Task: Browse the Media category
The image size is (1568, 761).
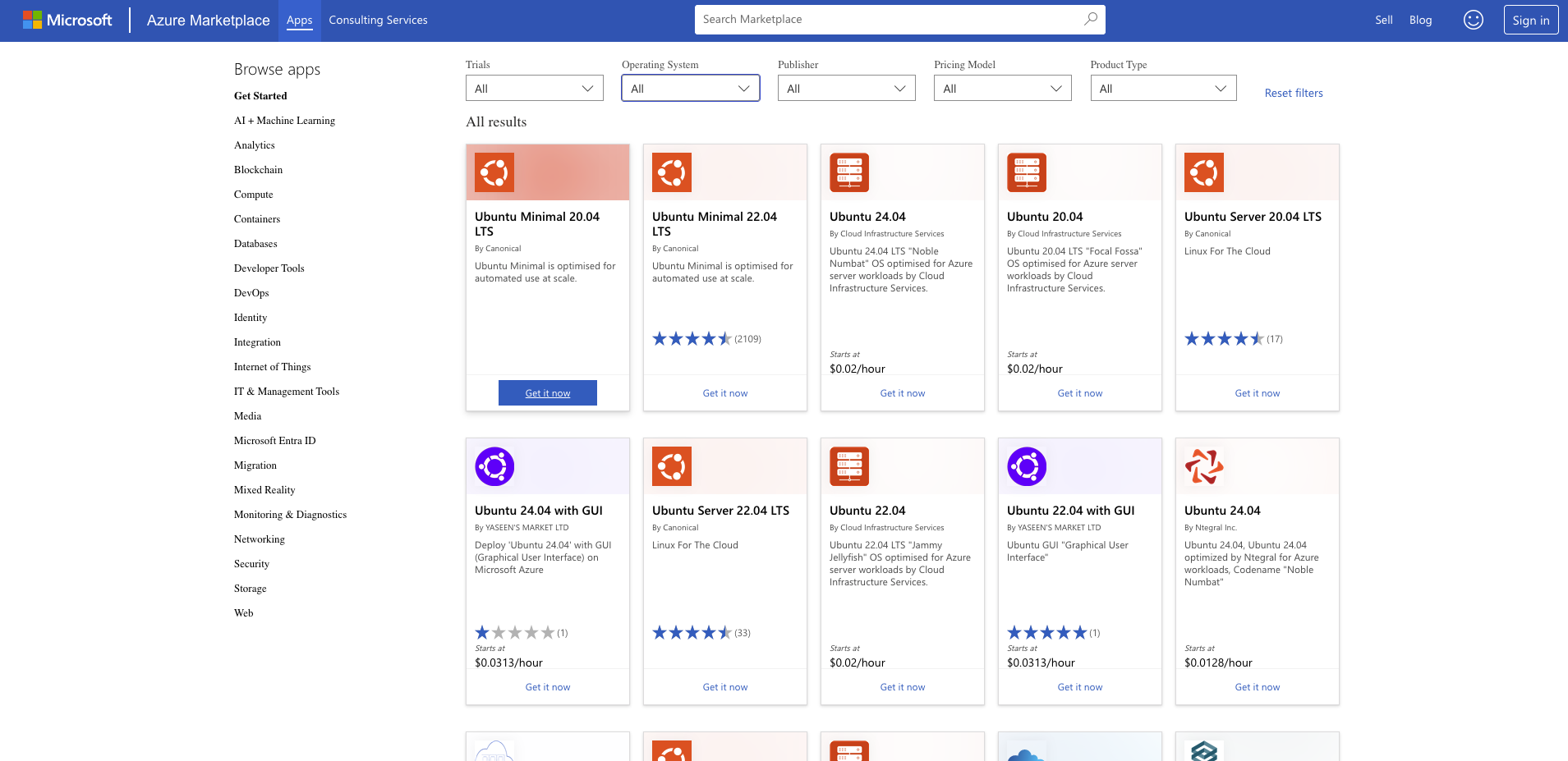Action: click(248, 416)
